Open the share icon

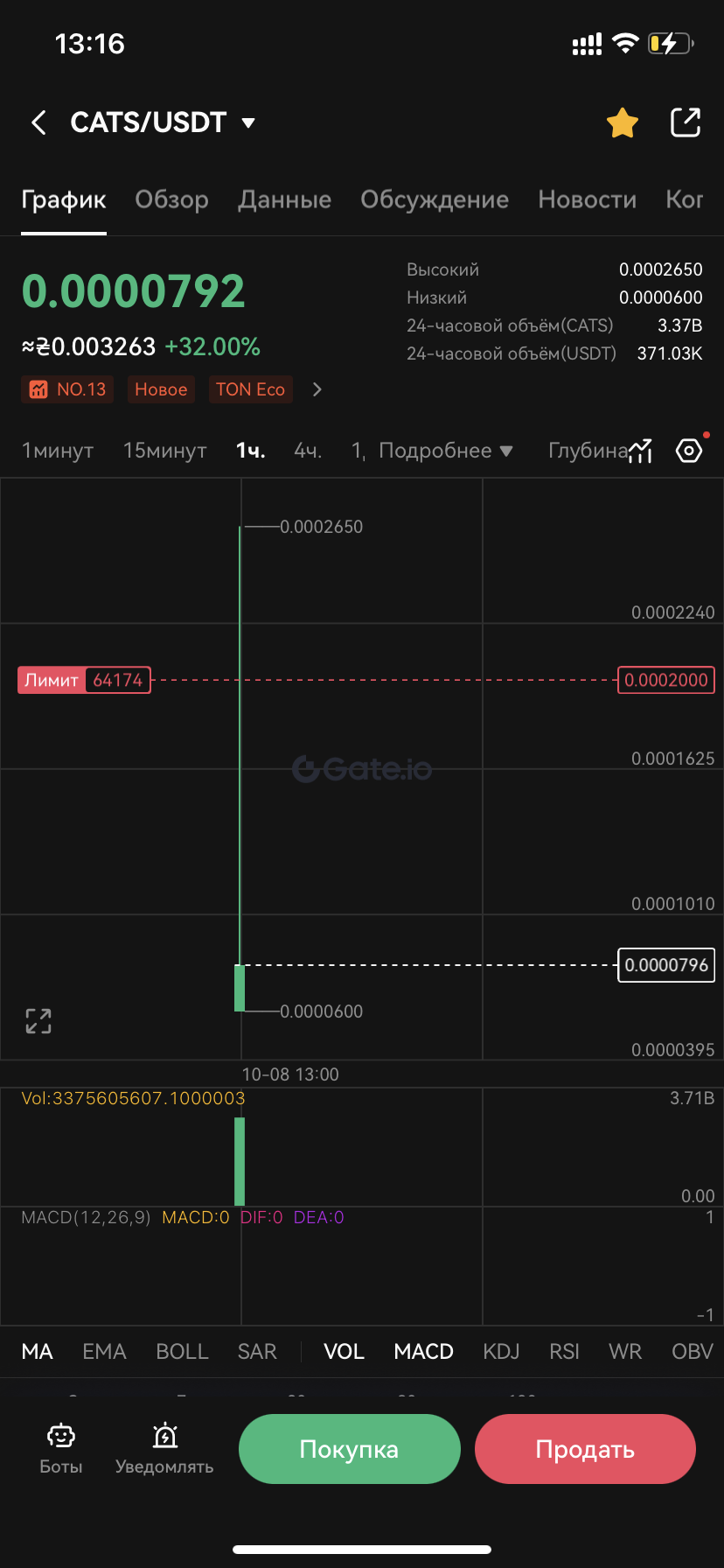686,122
